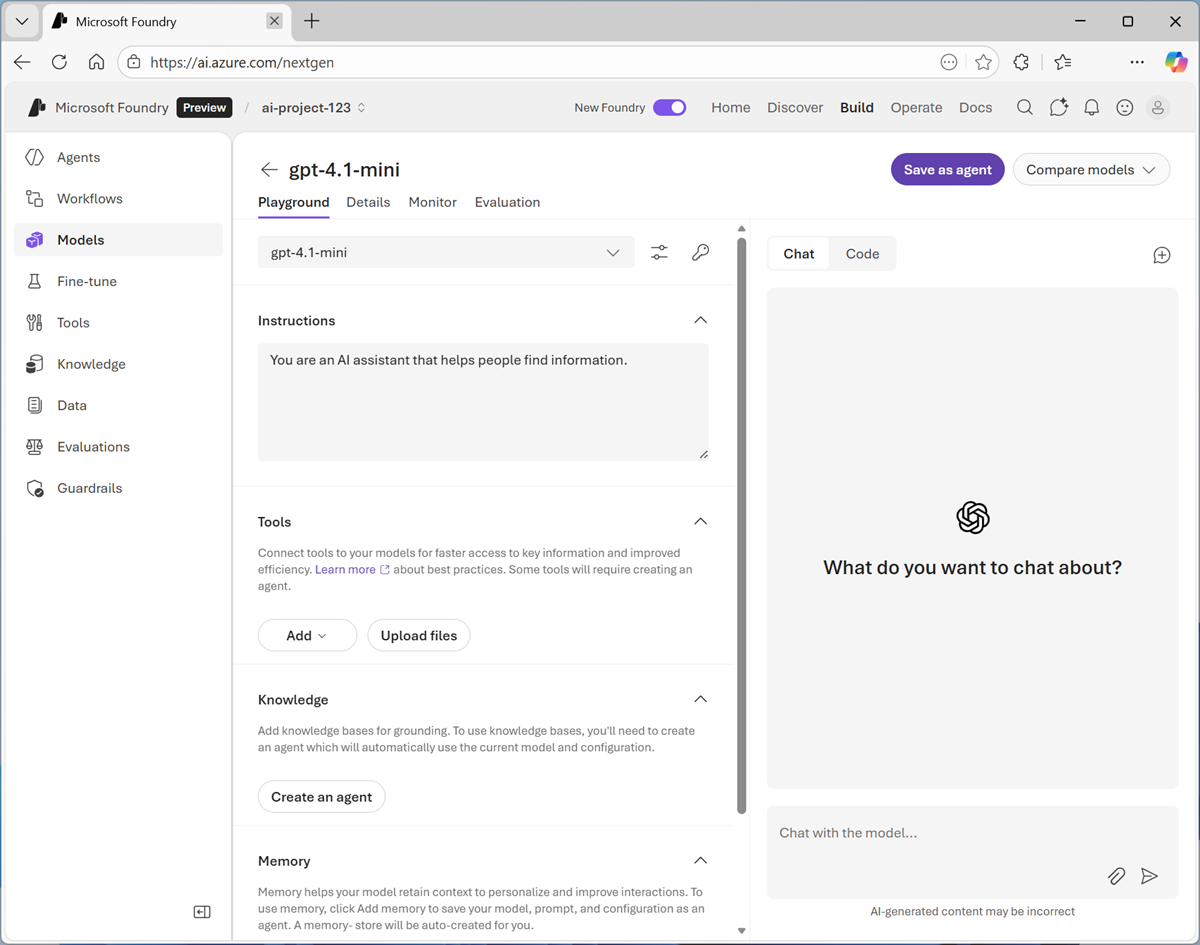Collapse the Instructions section
The width and height of the screenshot is (1200, 945).
click(700, 321)
